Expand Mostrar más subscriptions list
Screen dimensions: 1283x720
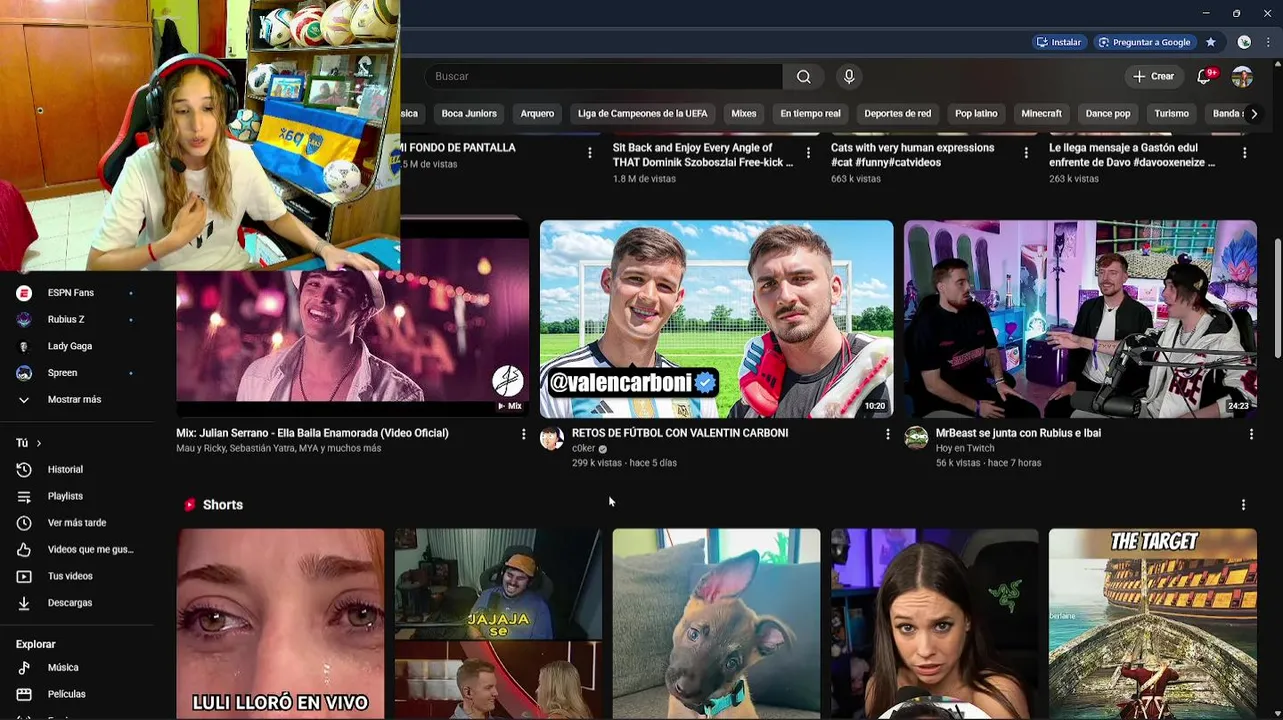click(74, 400)
